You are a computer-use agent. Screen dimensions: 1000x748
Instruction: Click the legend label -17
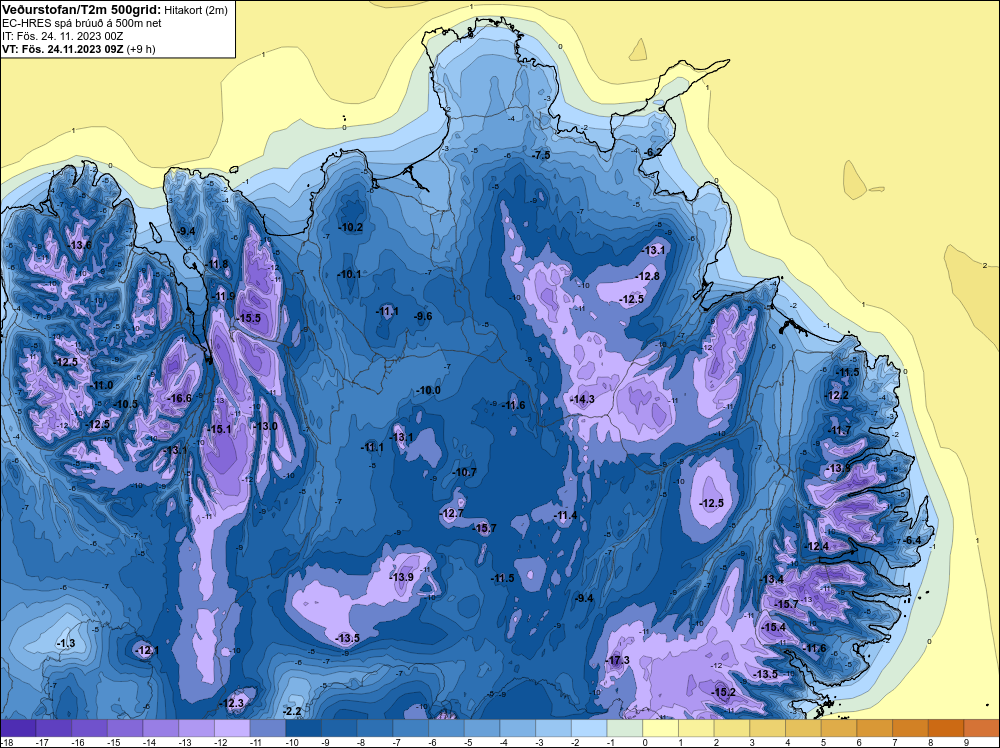(42, 742)
